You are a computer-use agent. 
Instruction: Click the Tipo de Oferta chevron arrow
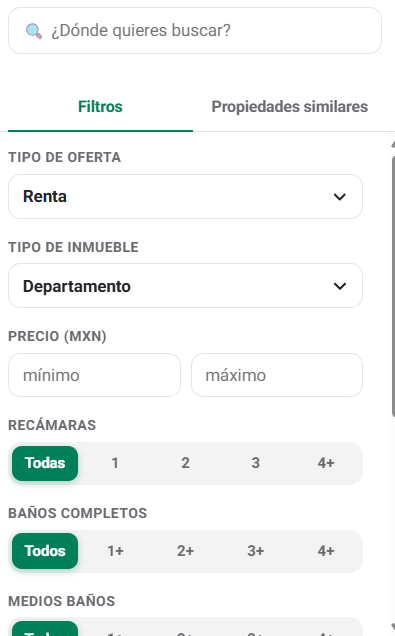point(339,197)
